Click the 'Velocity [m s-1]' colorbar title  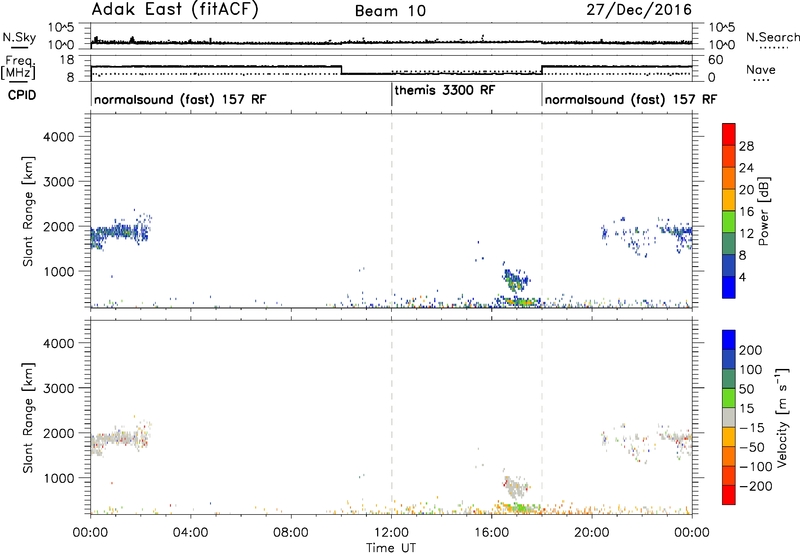tap(782, 417)
